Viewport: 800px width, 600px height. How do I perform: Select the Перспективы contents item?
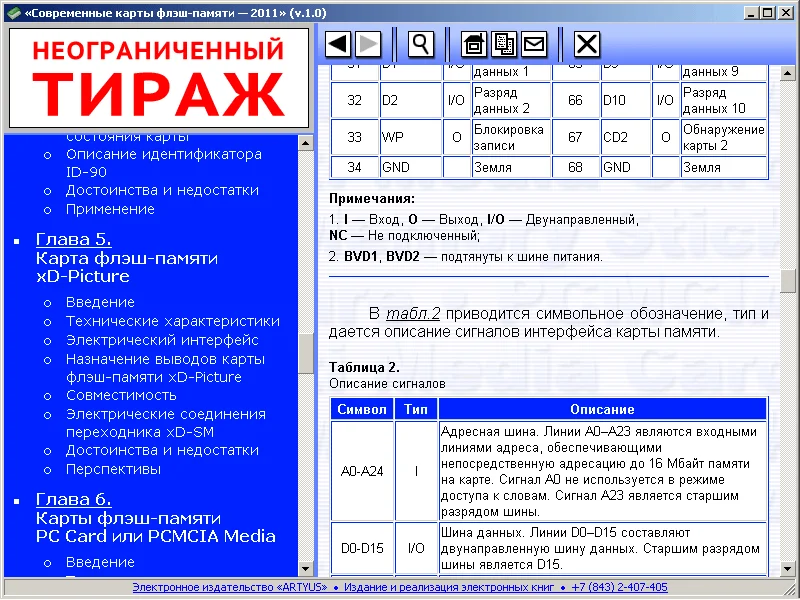point(113,469)
